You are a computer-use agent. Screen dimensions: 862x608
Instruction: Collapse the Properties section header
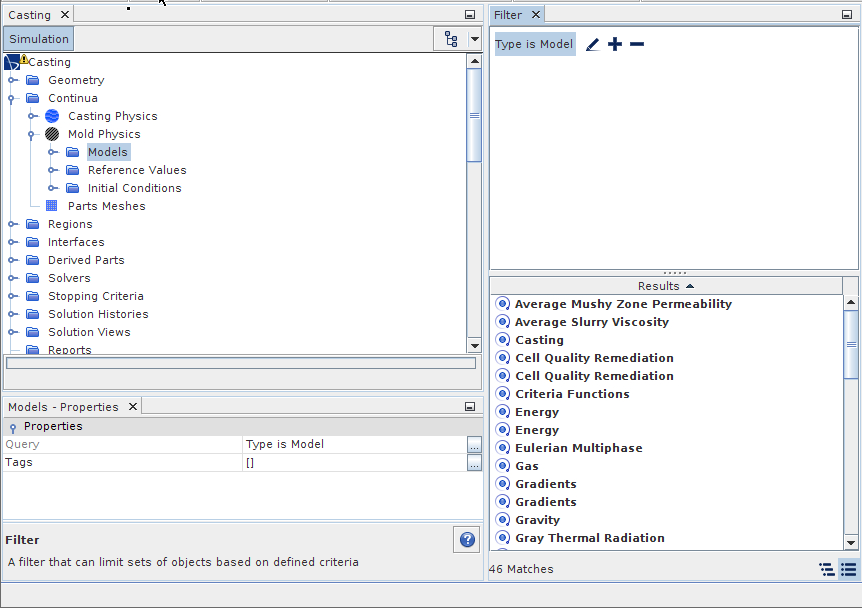(13, 427)
